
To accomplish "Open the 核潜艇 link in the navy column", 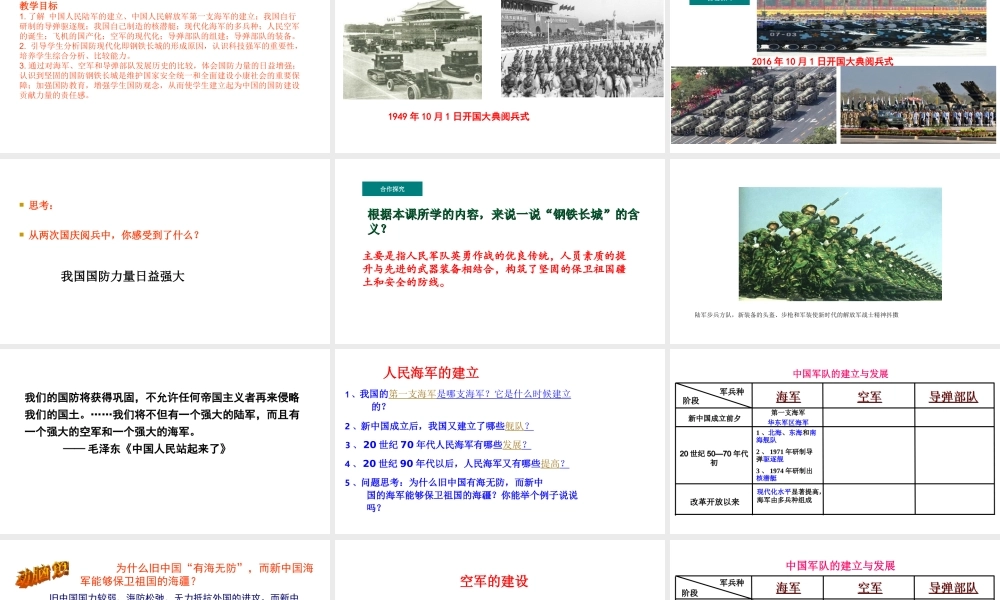I will click(x=767, y=478).
